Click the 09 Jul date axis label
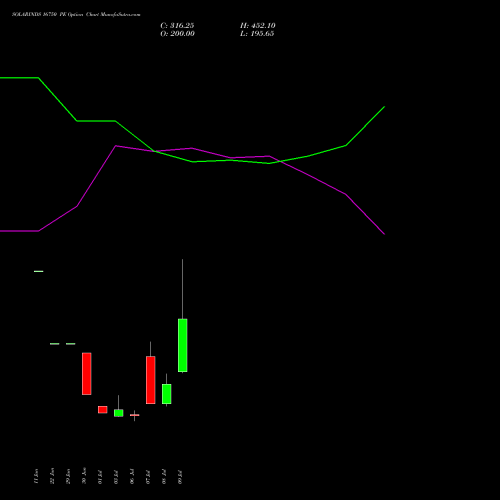500x500 pixels. click(180, 477)
